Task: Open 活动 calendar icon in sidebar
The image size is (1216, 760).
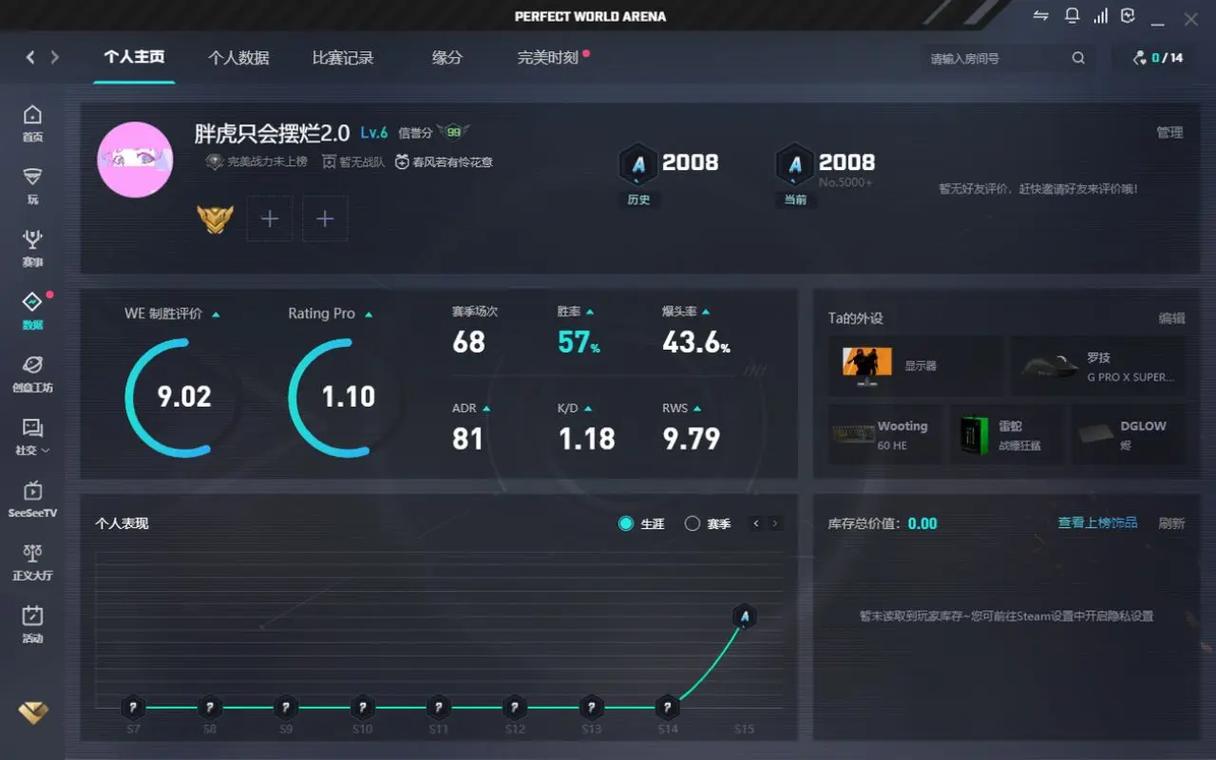Action: pos(32,624)
